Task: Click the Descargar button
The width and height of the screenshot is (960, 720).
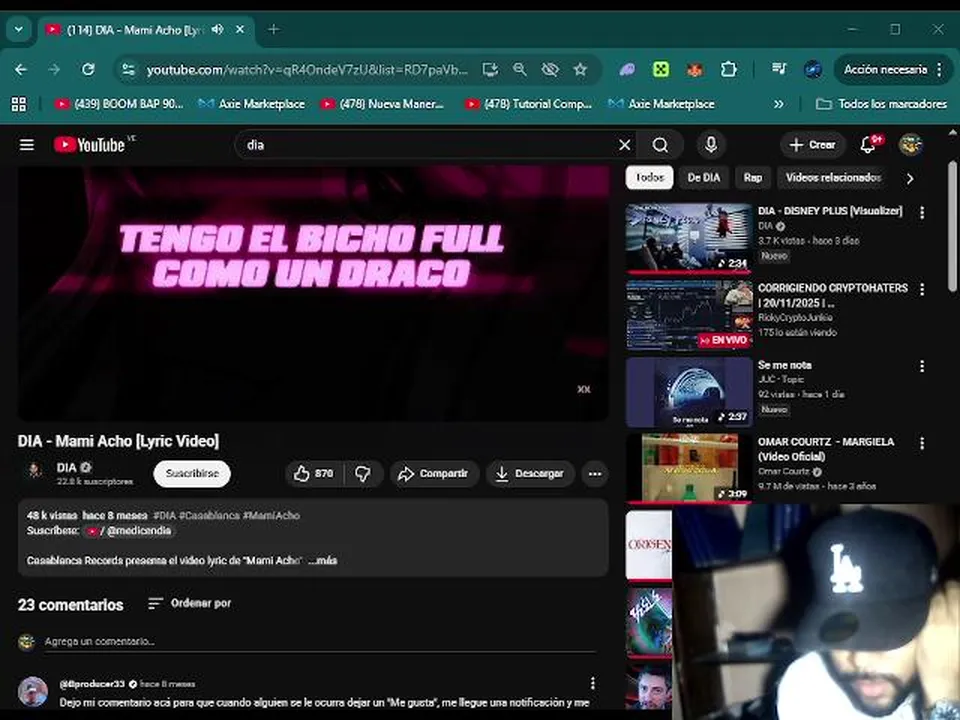Action: tap(530, 473)
